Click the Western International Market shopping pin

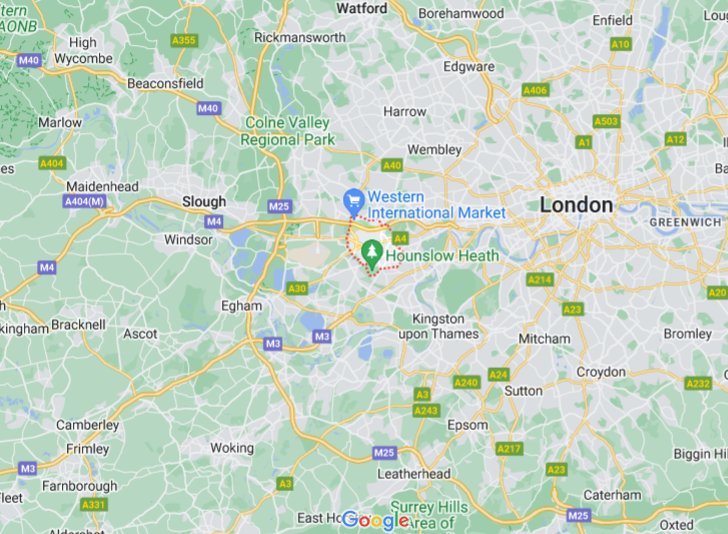pos(353,202)
